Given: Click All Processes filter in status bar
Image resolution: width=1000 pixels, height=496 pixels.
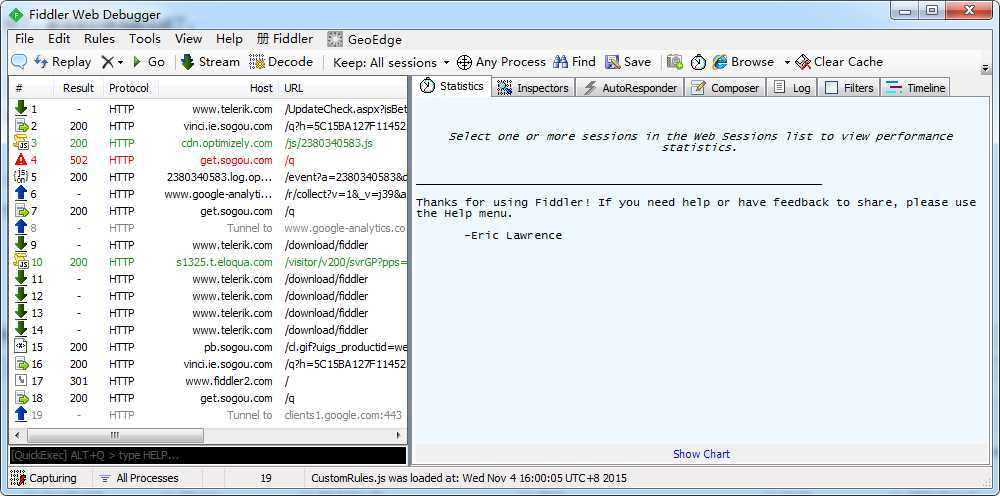Looking at the screenshot, I should (x=139, y=478).
